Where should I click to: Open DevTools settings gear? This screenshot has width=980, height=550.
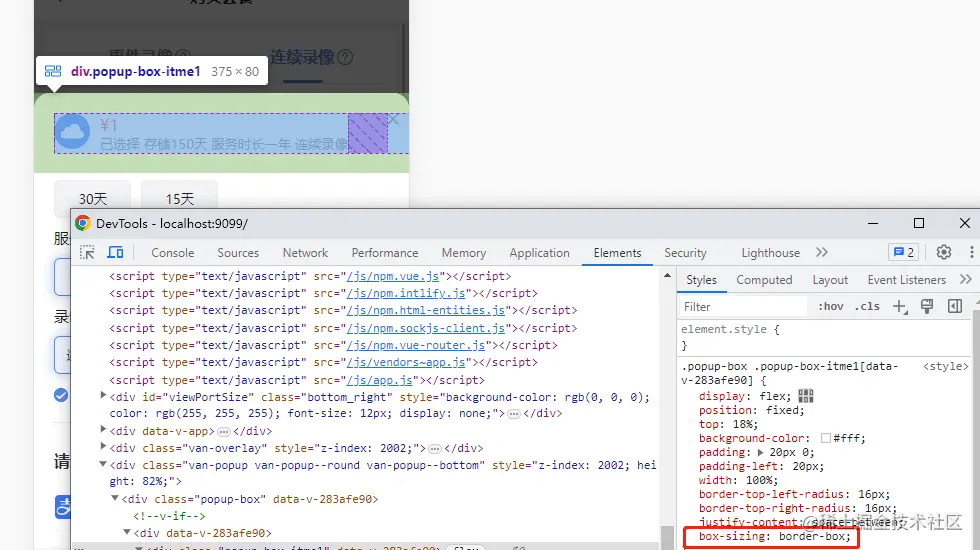tap(944, 252)
